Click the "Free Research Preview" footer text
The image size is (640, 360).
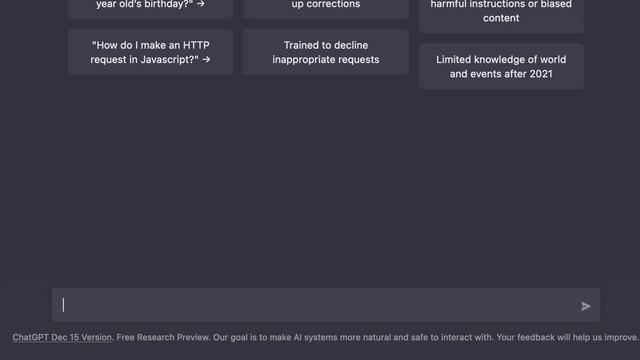pyautogui.click(x=163, y=338)
